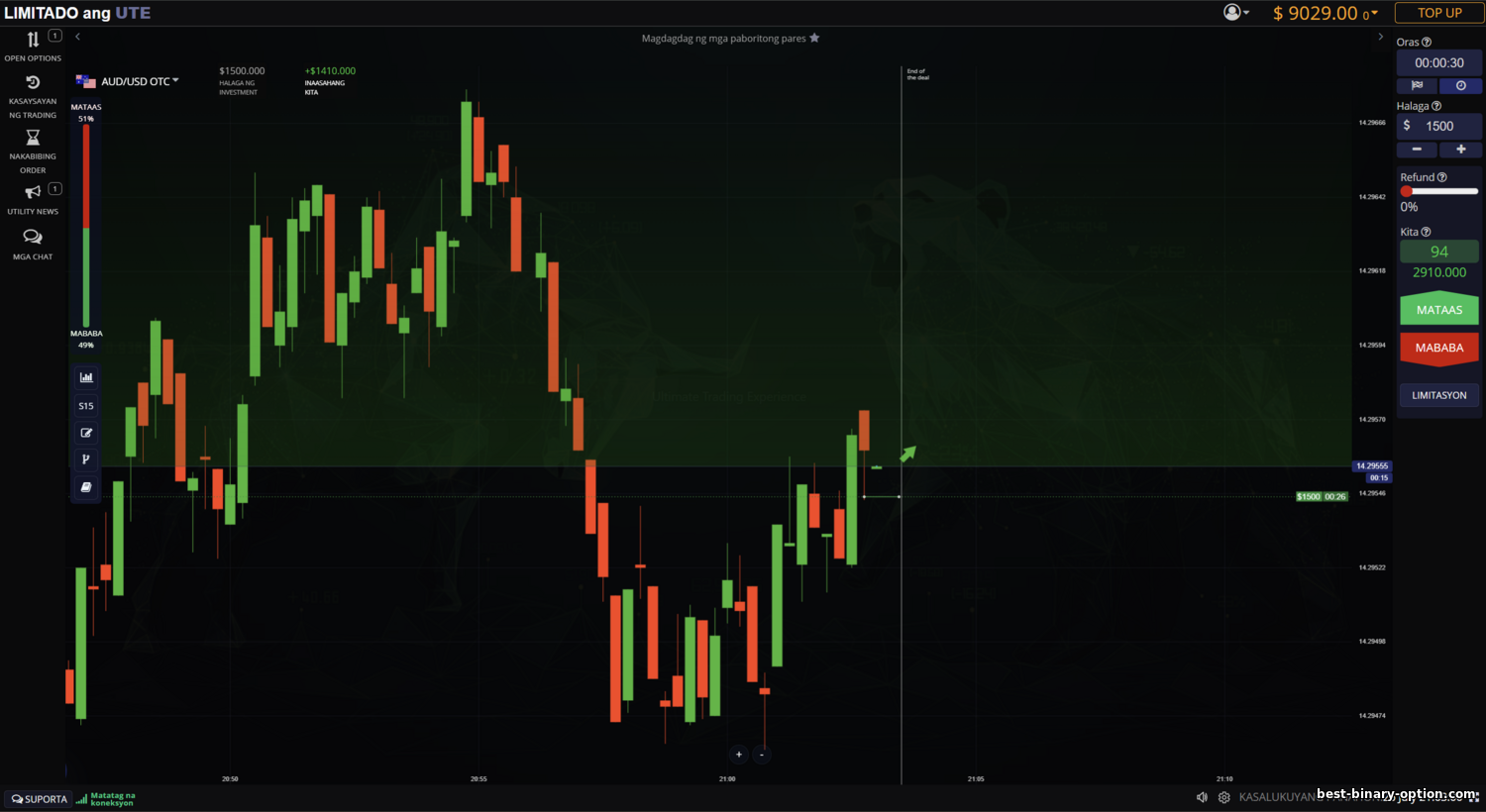Switch to clock timer mode

coord(1460,86)
